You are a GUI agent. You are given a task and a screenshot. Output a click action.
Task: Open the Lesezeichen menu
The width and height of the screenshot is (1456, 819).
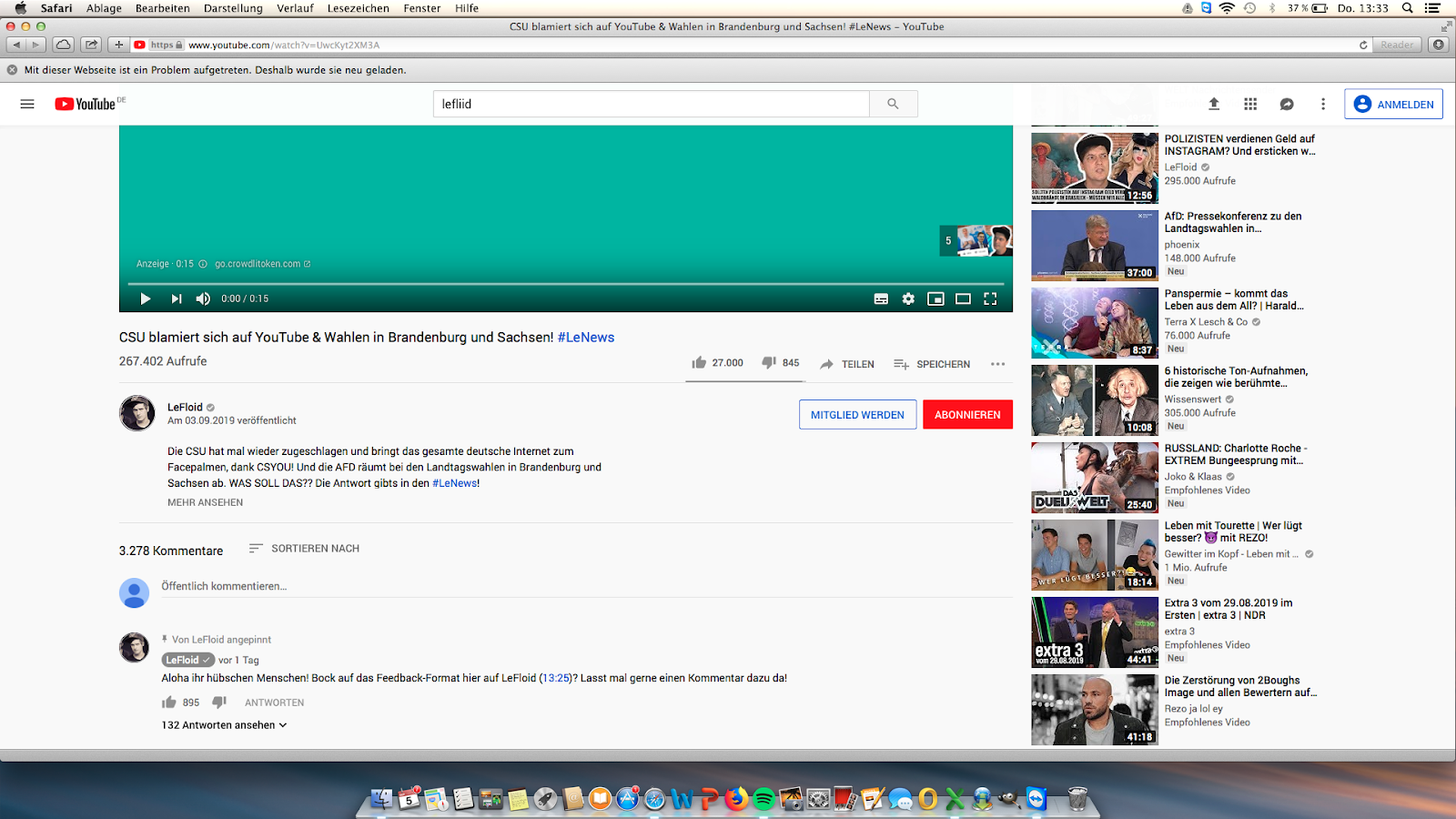(359, 8)
